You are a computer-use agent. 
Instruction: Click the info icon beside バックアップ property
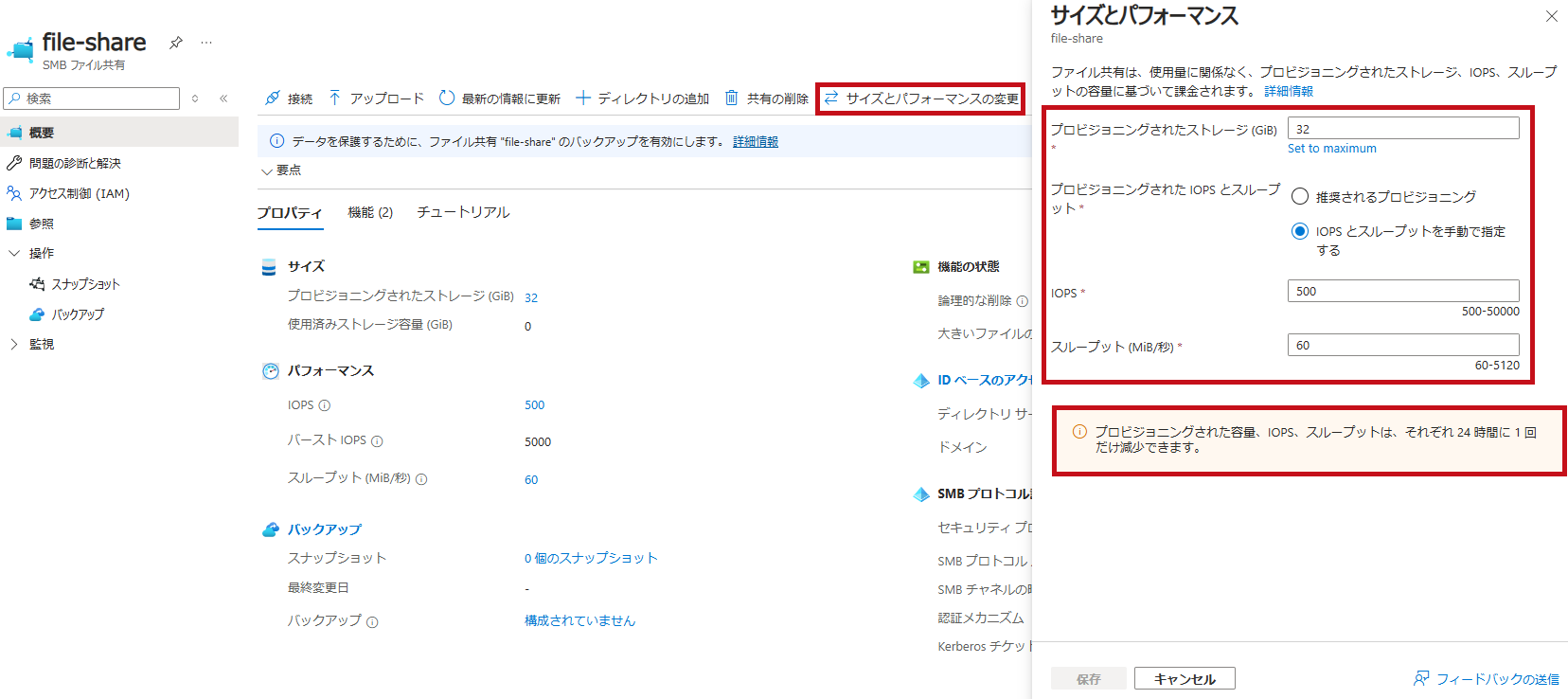(x=372, y=622)
